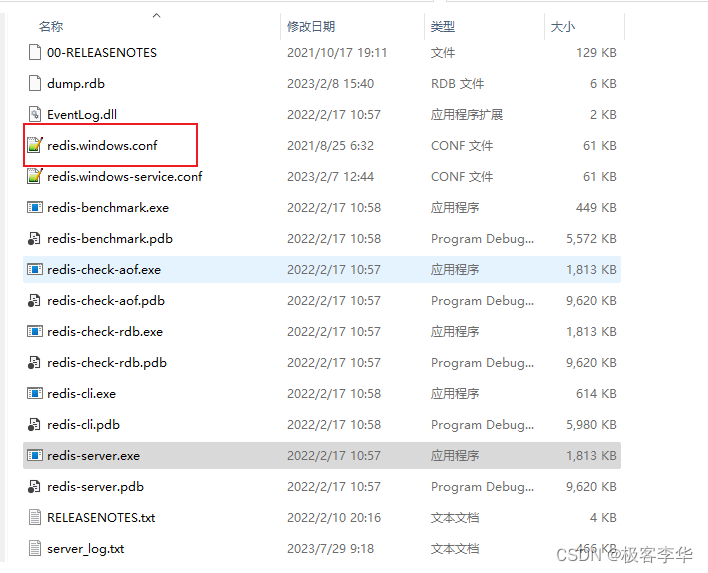
Task: Select the file name redis-benchmark.exe
Action: [108, 208]
